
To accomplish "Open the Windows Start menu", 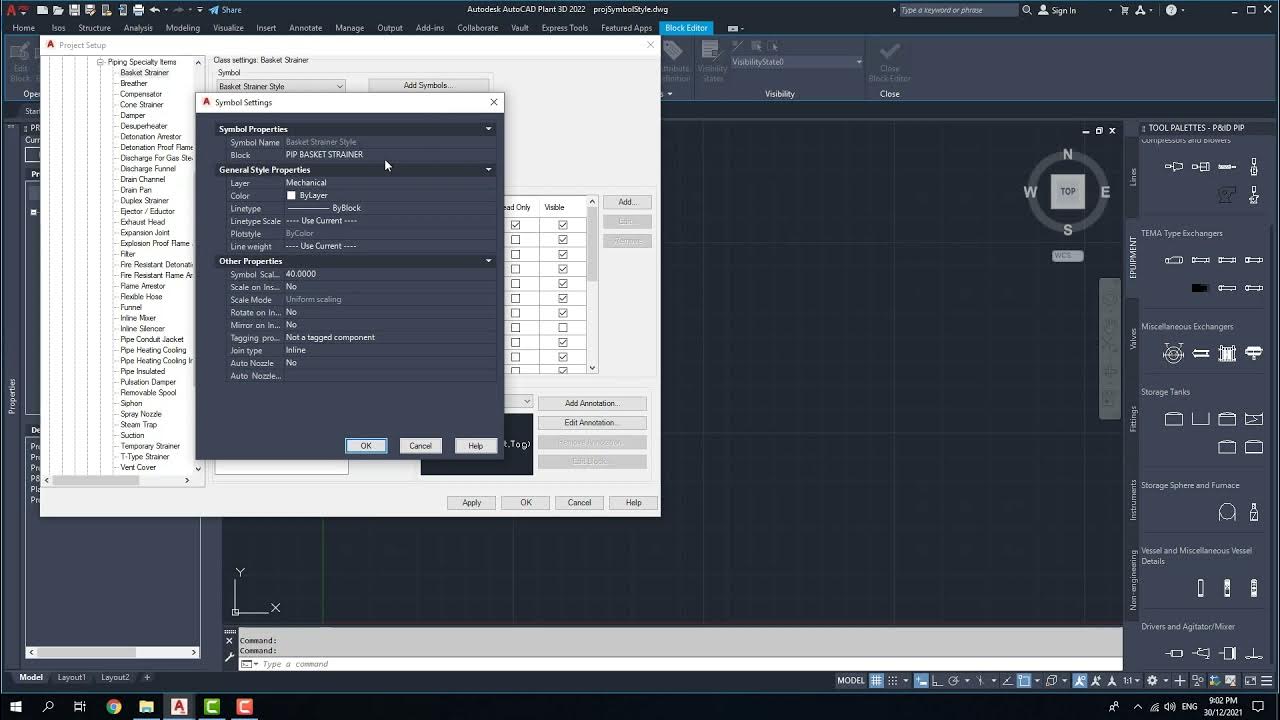I will (15, 706).
